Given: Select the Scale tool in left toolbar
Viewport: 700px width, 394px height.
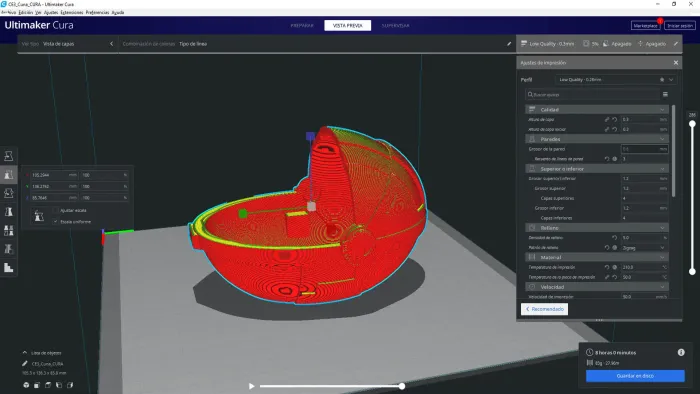Looking at the screenshot, I should pyautogui.click(x=8, y=174).
